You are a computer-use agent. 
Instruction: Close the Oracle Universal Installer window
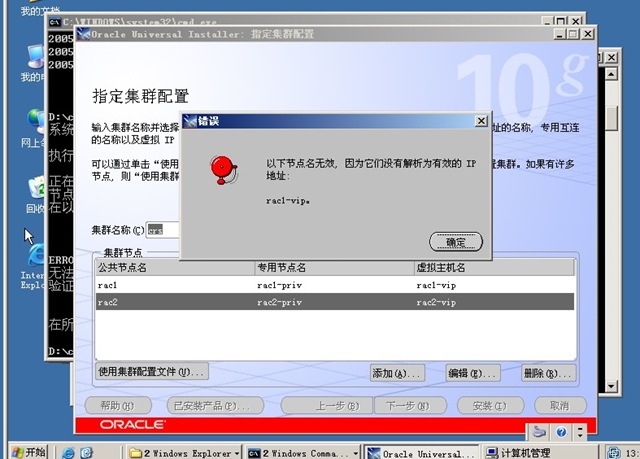click(x=588, y=34)
